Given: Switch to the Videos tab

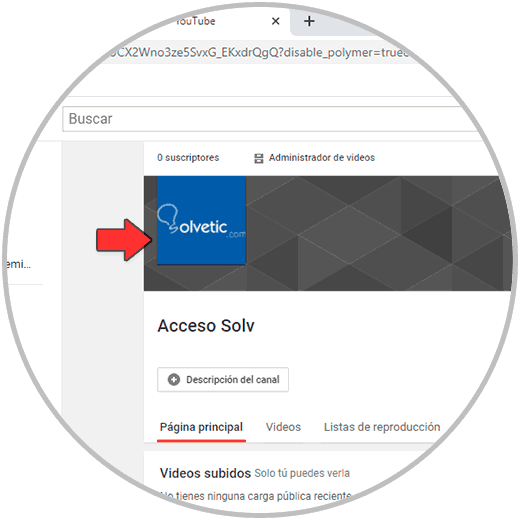Looking at the screenshot, I should (283, 427).
